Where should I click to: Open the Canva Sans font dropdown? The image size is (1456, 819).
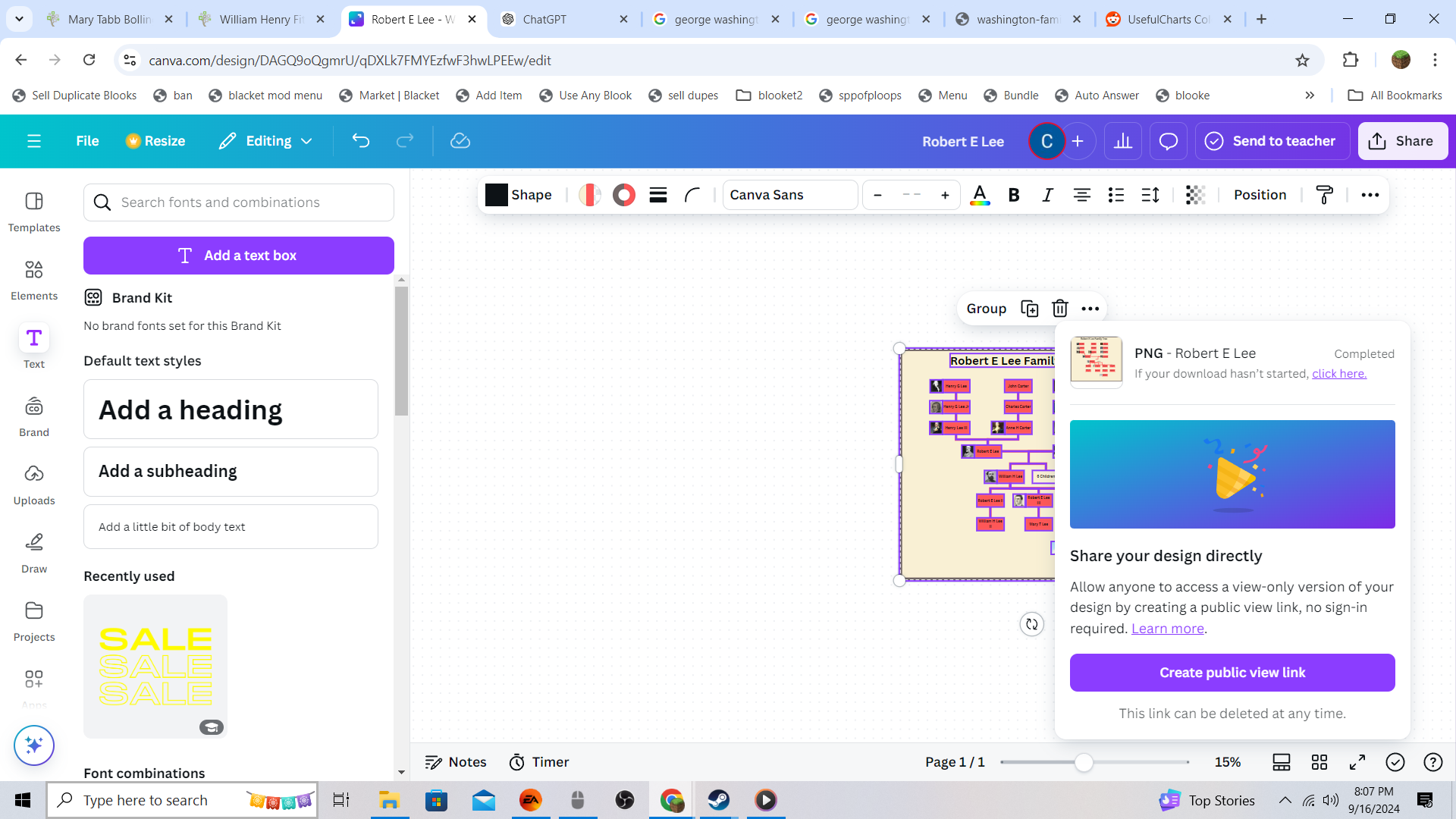(x=790, y=195)
